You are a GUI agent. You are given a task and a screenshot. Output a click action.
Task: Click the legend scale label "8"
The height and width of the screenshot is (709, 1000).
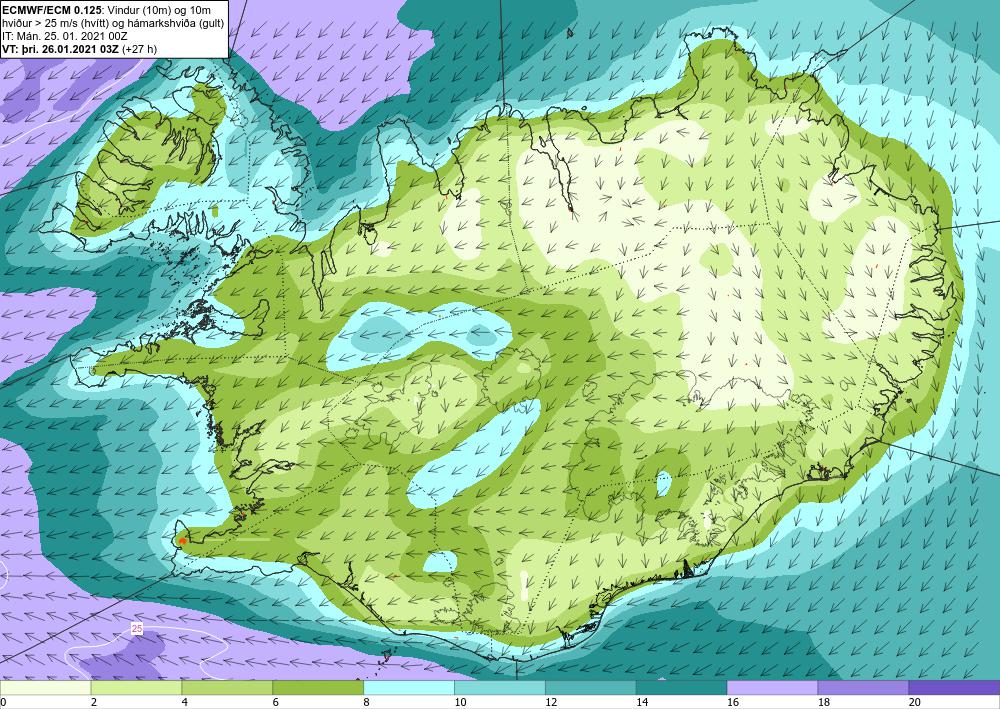[367, 702]
